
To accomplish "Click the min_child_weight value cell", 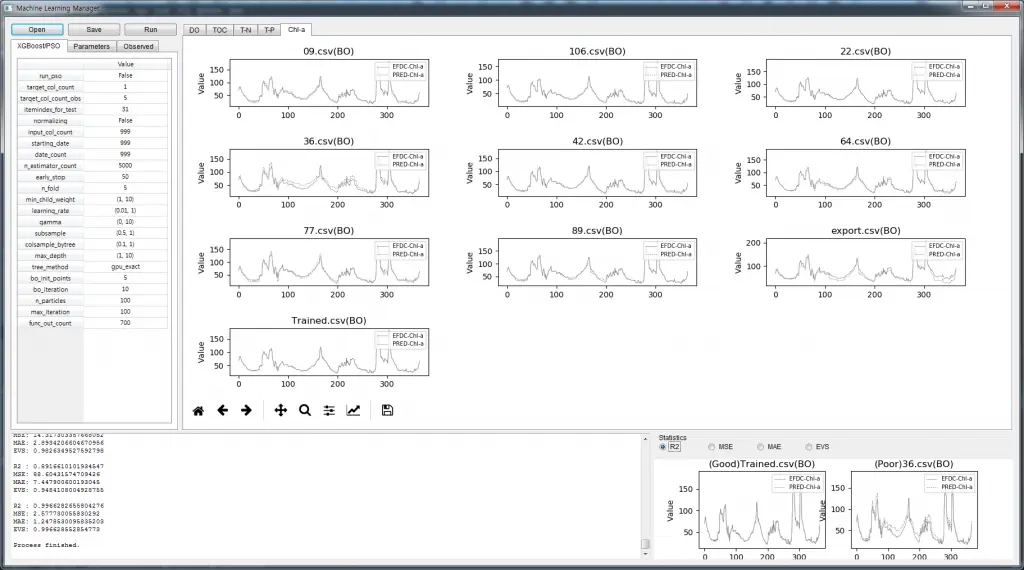I will pos(125,199).
